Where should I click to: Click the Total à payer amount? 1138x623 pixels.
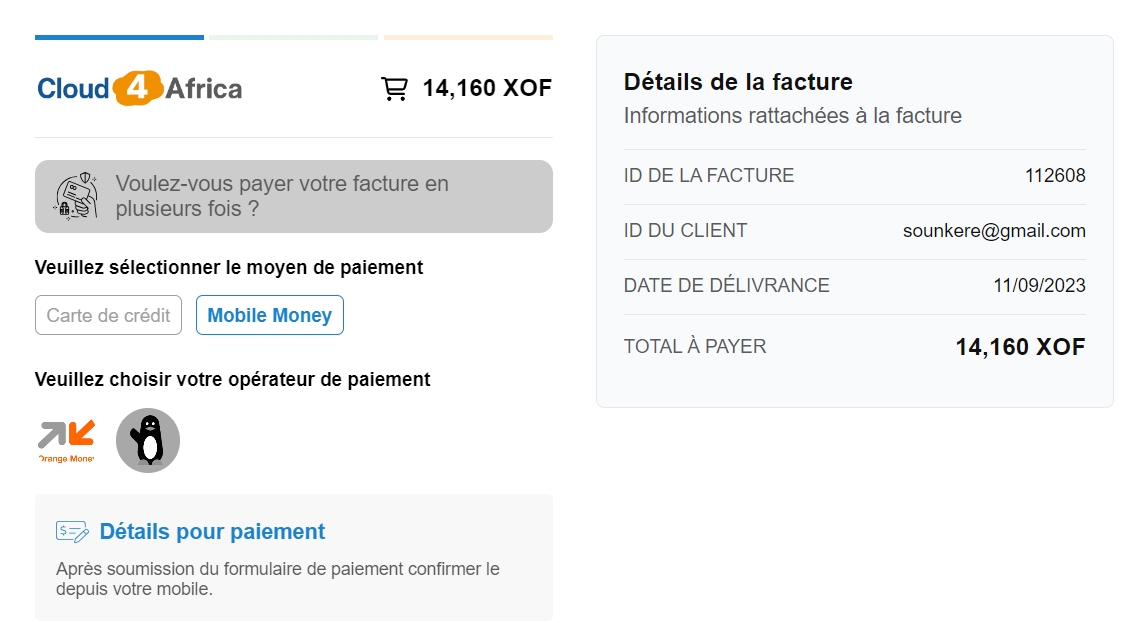(1020, 347)
